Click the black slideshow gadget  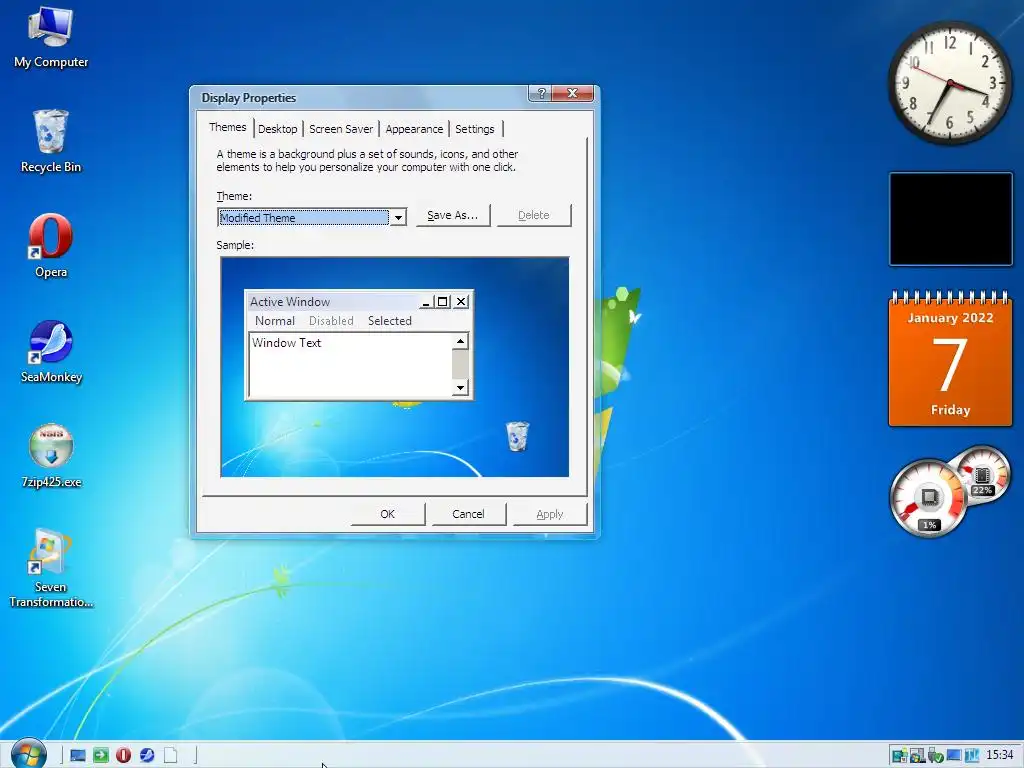click(950, 219)
